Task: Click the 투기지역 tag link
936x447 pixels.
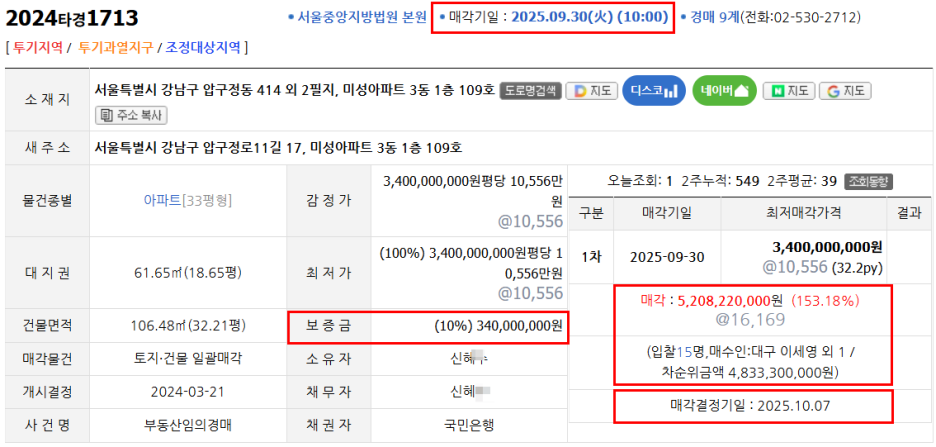Action: [x=38, y=47]
